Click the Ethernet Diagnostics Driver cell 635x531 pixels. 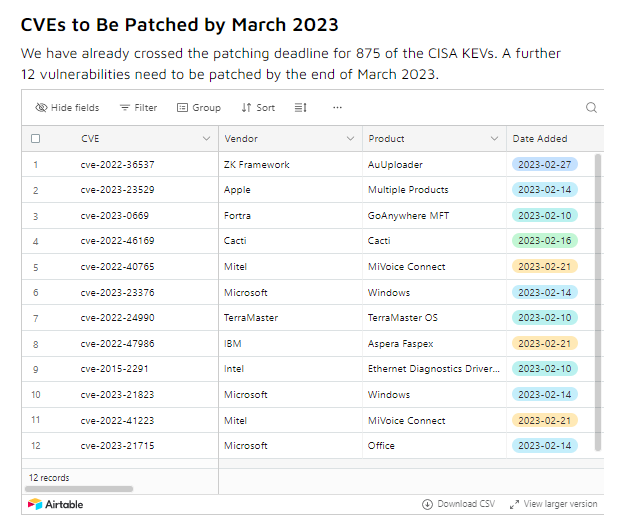point(434,369)
